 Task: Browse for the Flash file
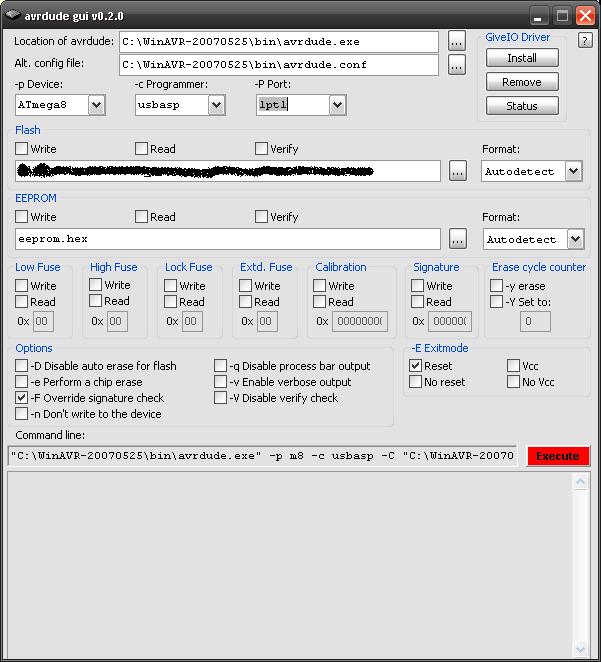(x=458, y=171)
